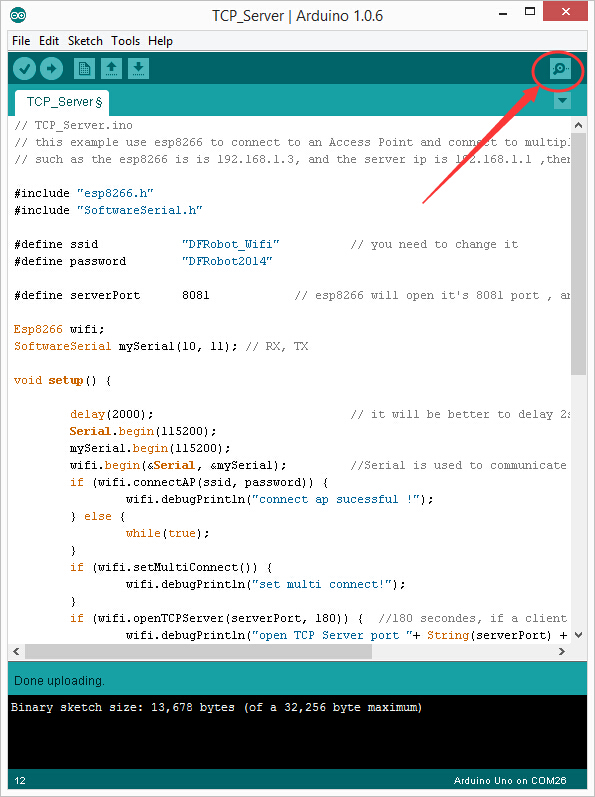
Task: Click the horizontal scrollbar right arrow
Action: [561, 651]
